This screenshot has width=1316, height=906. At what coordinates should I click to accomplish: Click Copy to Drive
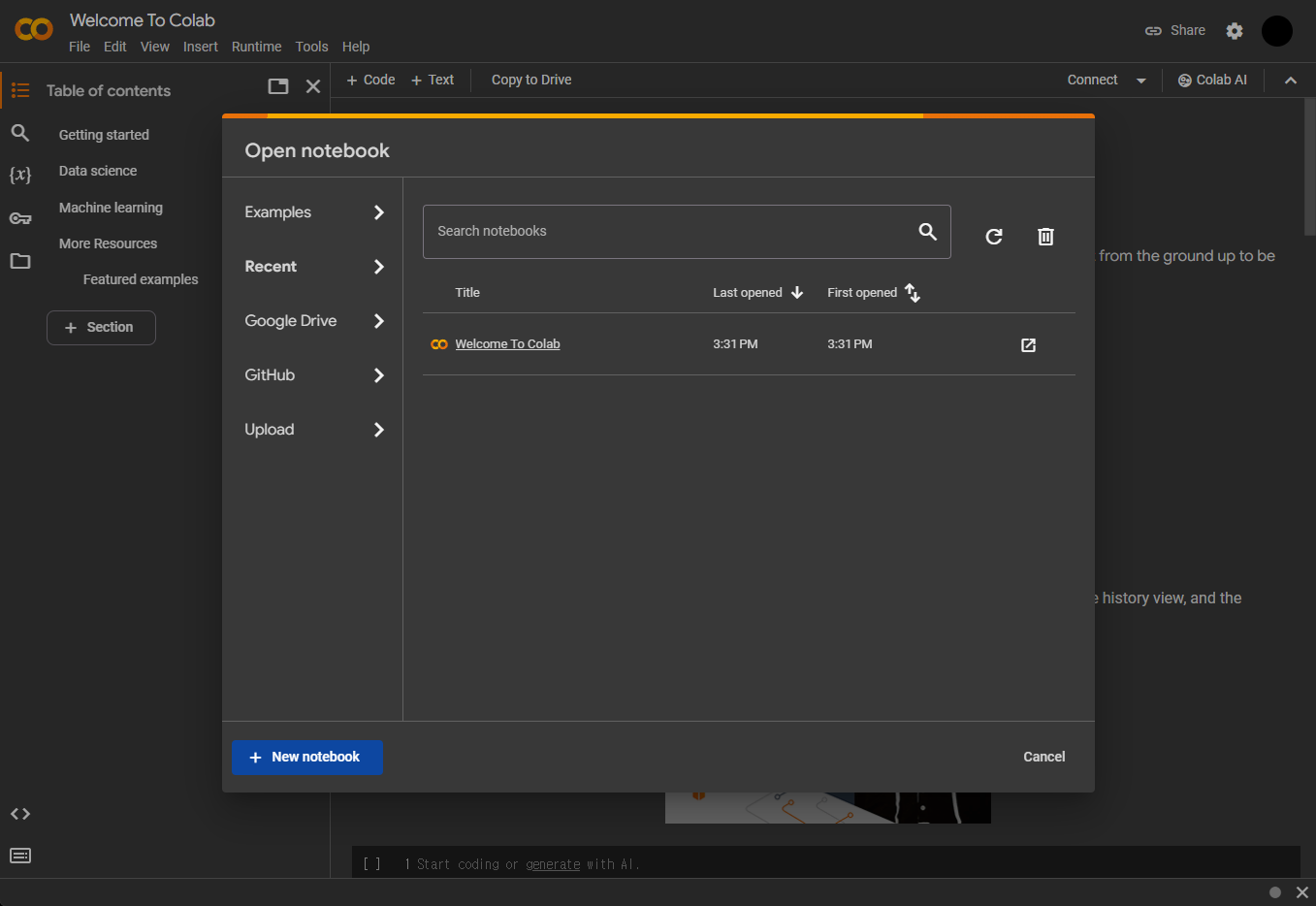pos(531,80)
